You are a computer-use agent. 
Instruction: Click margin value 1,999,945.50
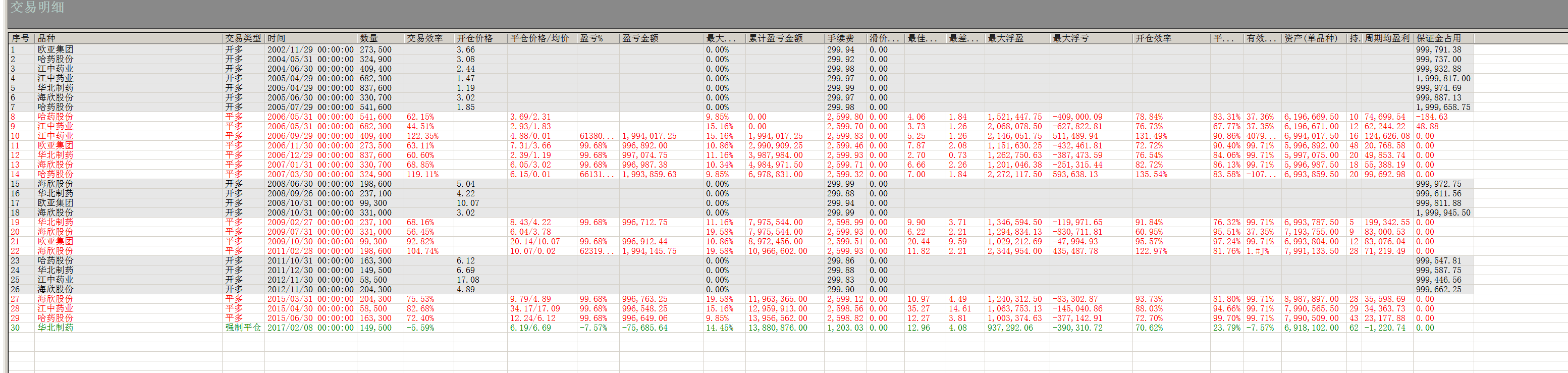(x=1443, y=213)
